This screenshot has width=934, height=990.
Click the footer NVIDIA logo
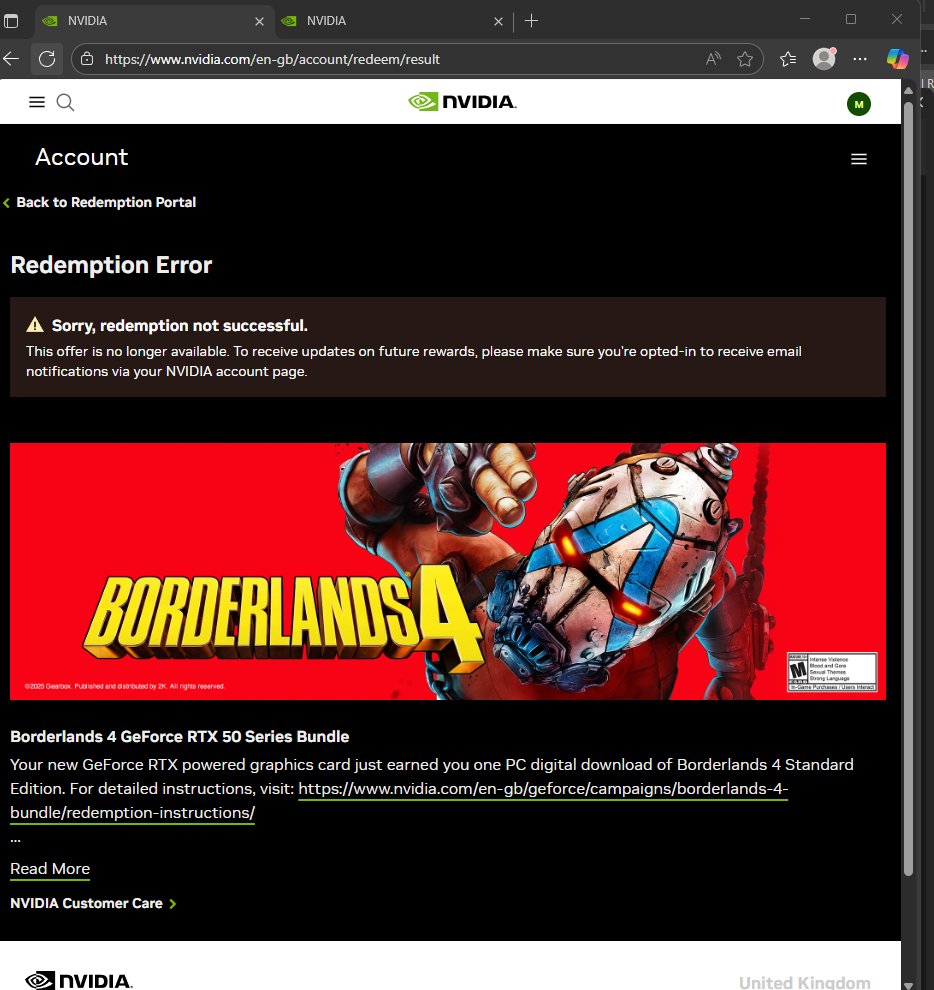click(x=79, y=981)
